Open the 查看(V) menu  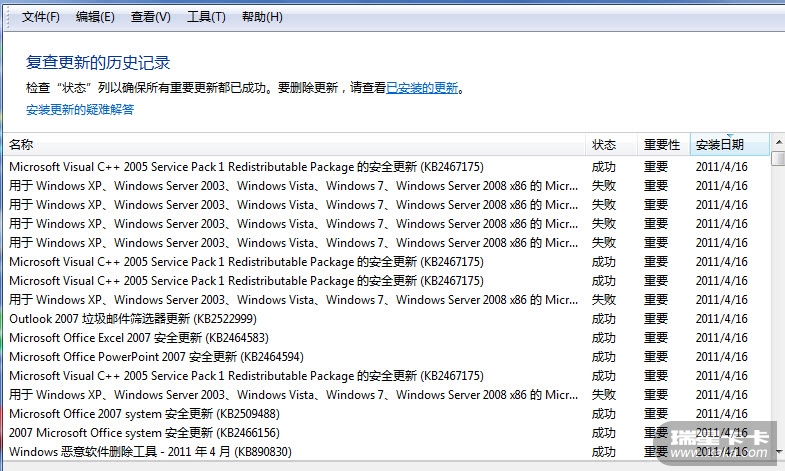pyautogui.click(x=151, y=17)
